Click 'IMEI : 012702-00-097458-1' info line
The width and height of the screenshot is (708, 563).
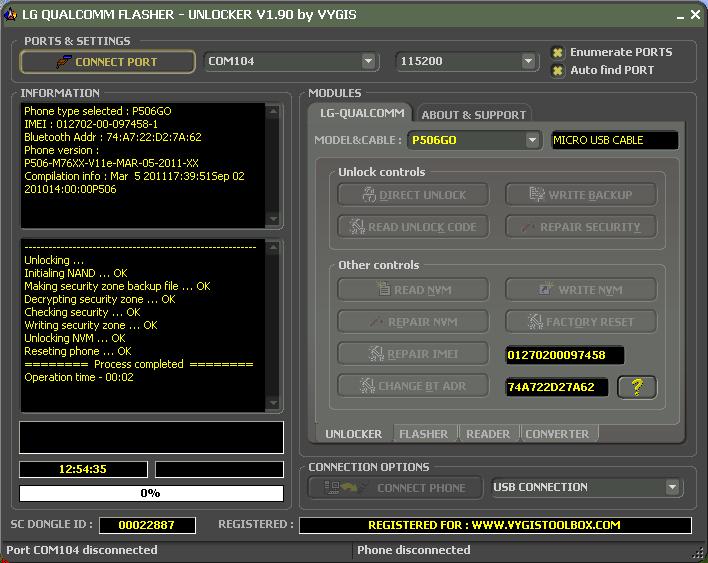[x=91, y=124]
